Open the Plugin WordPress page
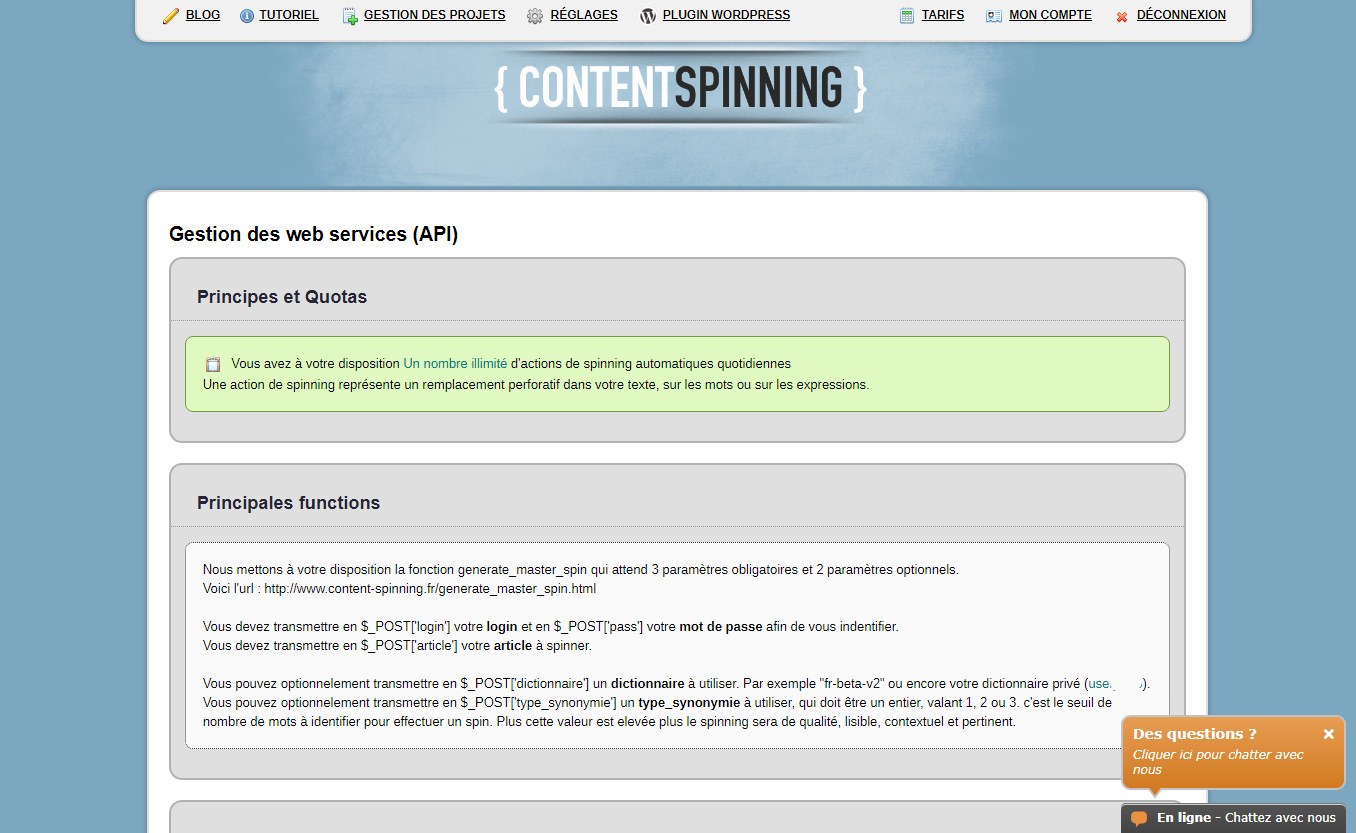This screenshot has width=1356, height=833. [726, 15]
